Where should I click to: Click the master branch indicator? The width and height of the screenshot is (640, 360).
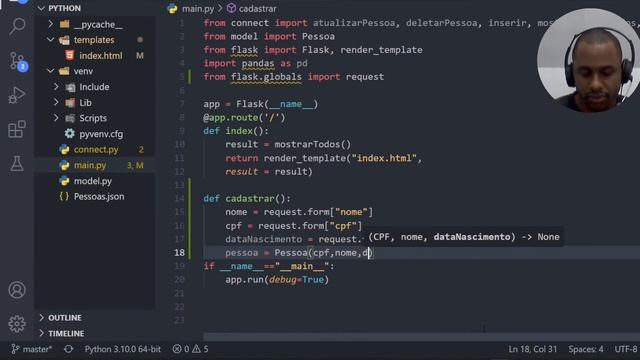tap(31, 349)
